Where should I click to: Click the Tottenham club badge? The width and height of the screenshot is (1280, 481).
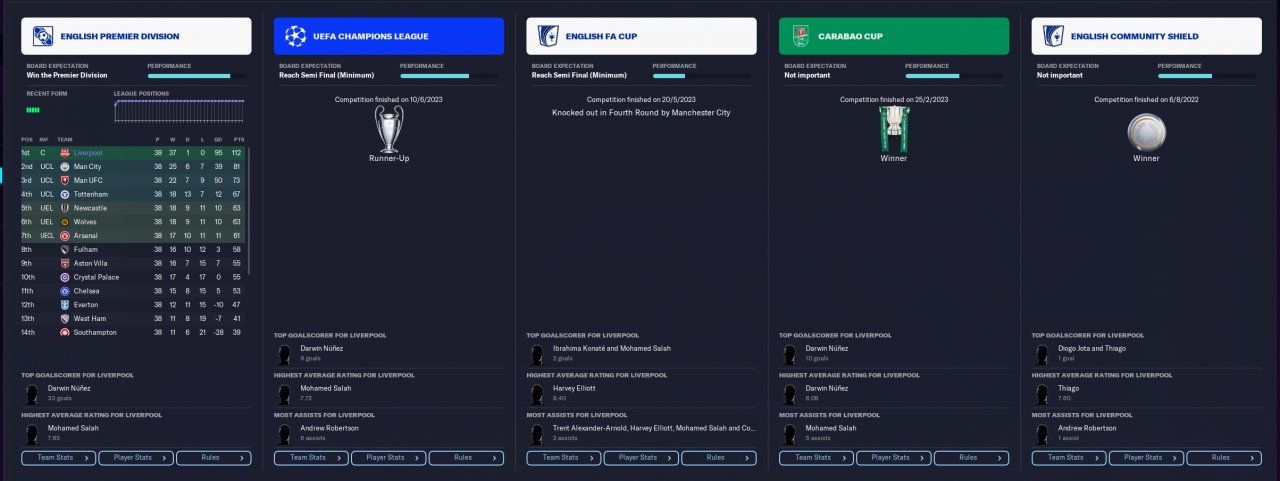[x=65, y=194]
